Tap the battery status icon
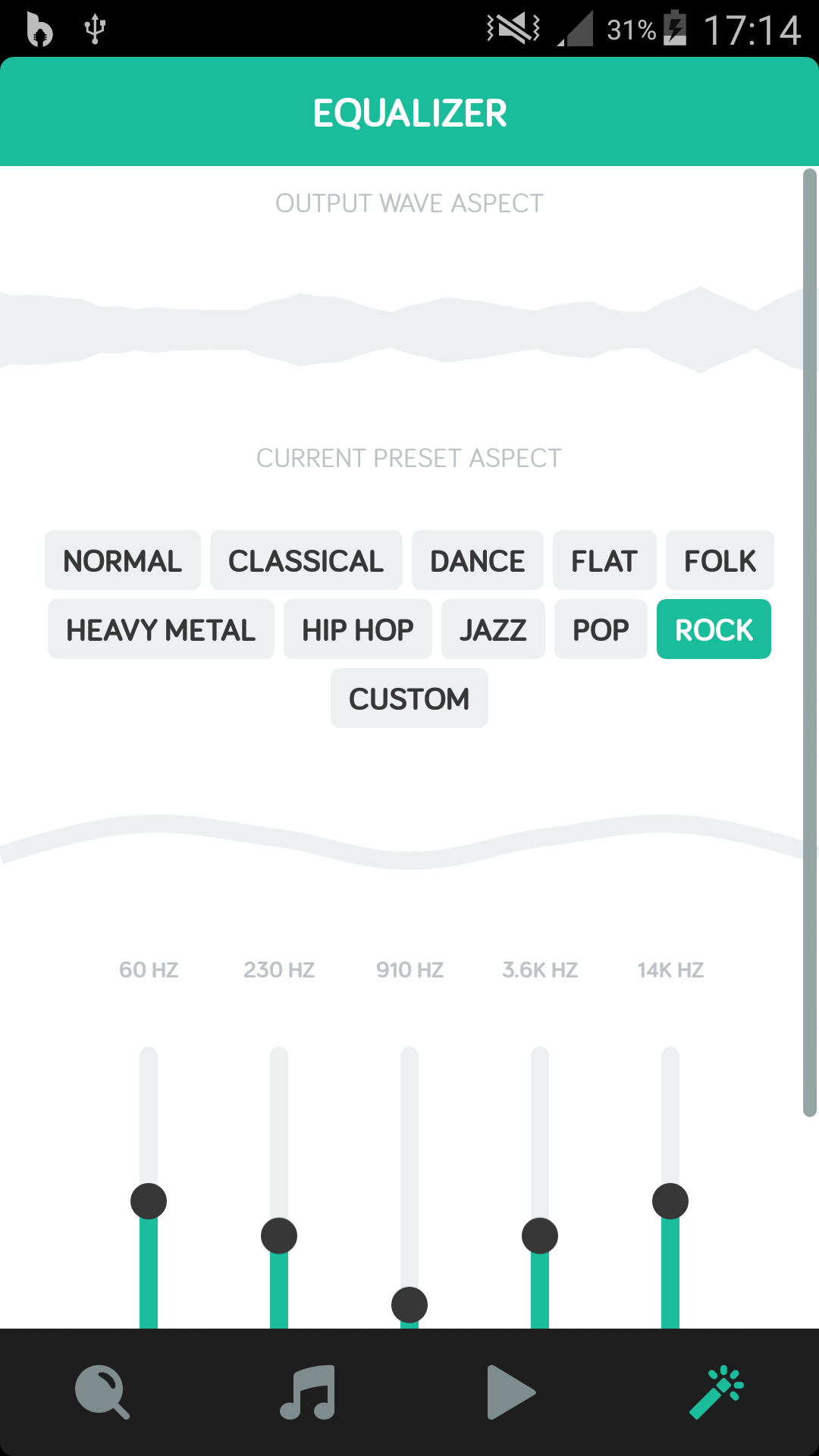Image resolution: width=819 pixels, height=1456 pixels. [675, 29]
